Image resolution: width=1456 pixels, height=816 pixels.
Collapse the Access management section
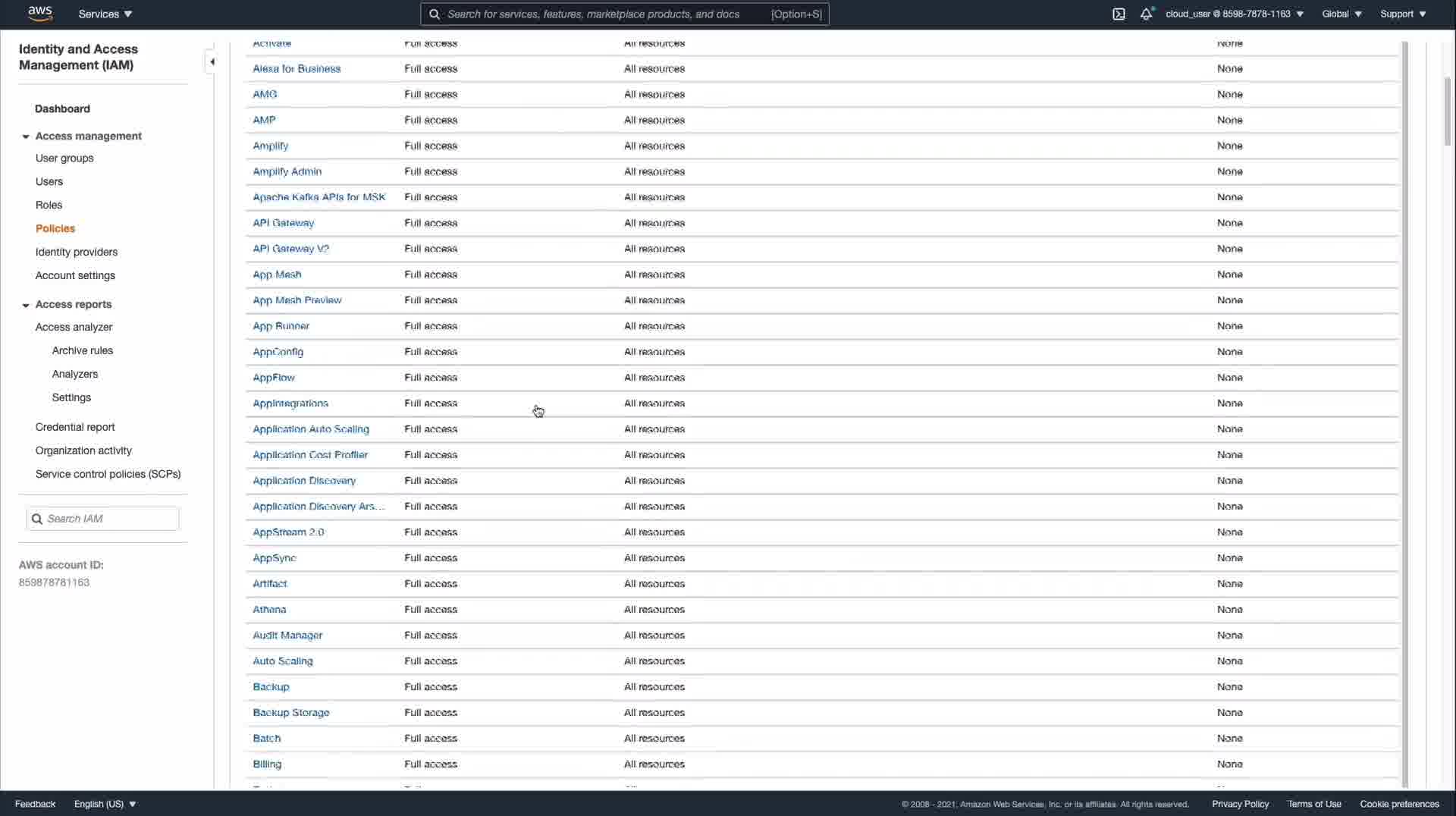coord(26,137)
